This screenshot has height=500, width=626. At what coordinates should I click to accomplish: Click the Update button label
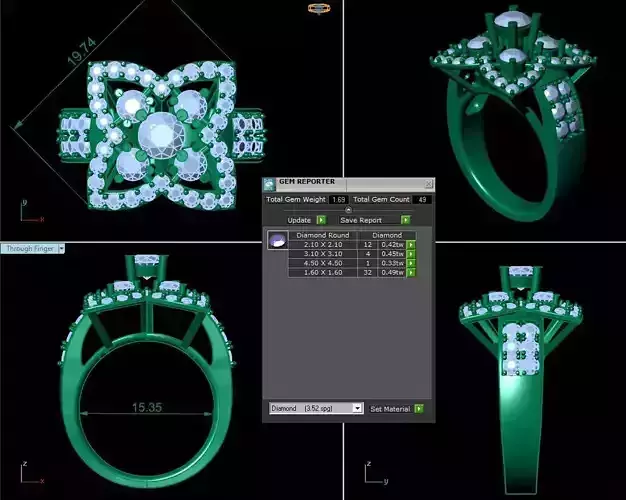299,220
